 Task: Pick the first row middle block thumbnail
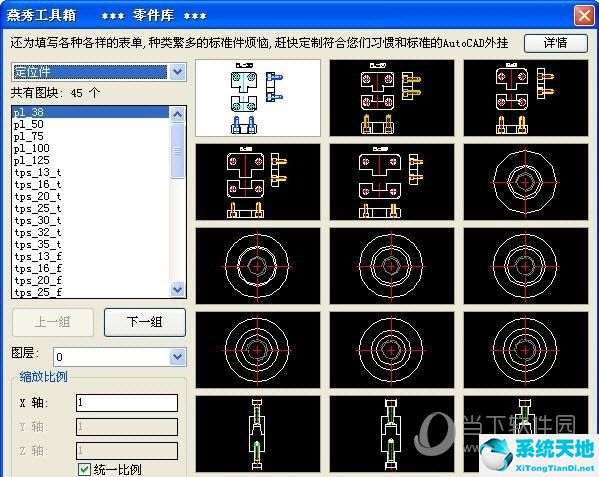pyautogui.click(x=392, y=98)
